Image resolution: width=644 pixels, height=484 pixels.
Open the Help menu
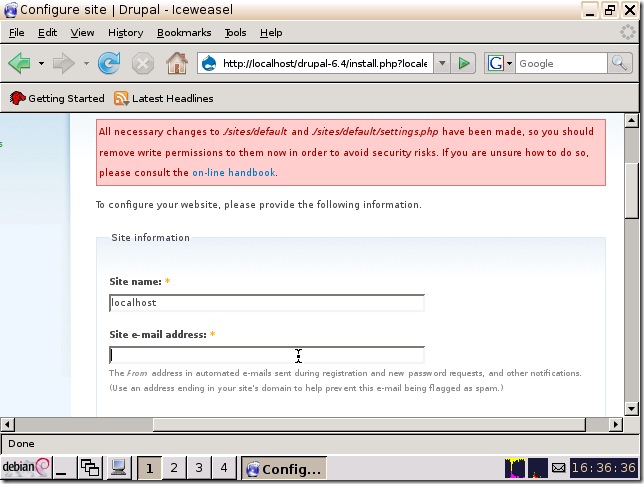pos(271,32)
